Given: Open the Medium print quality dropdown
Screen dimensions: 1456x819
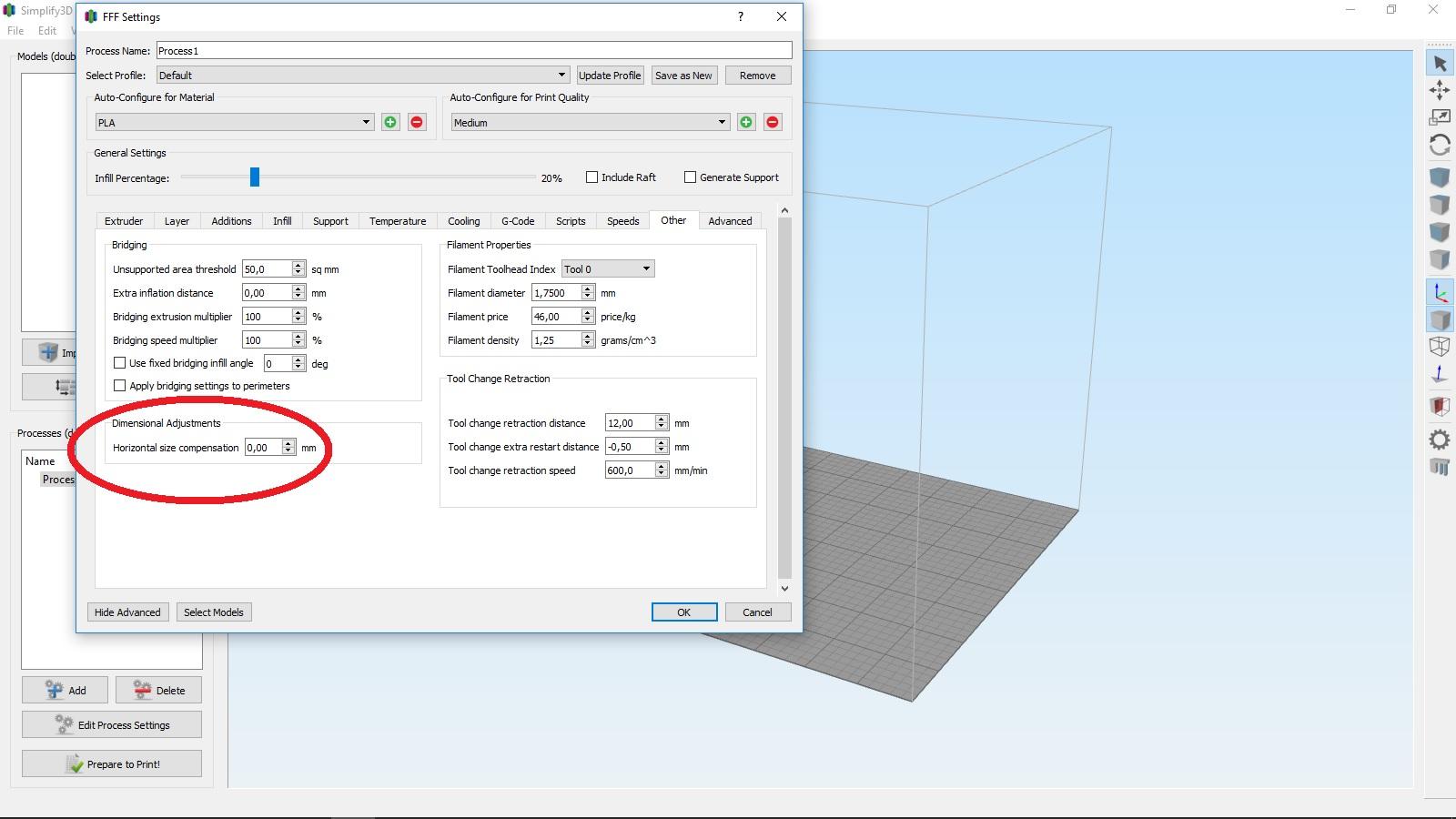Looking at the screenshot, I should (591, 122).
